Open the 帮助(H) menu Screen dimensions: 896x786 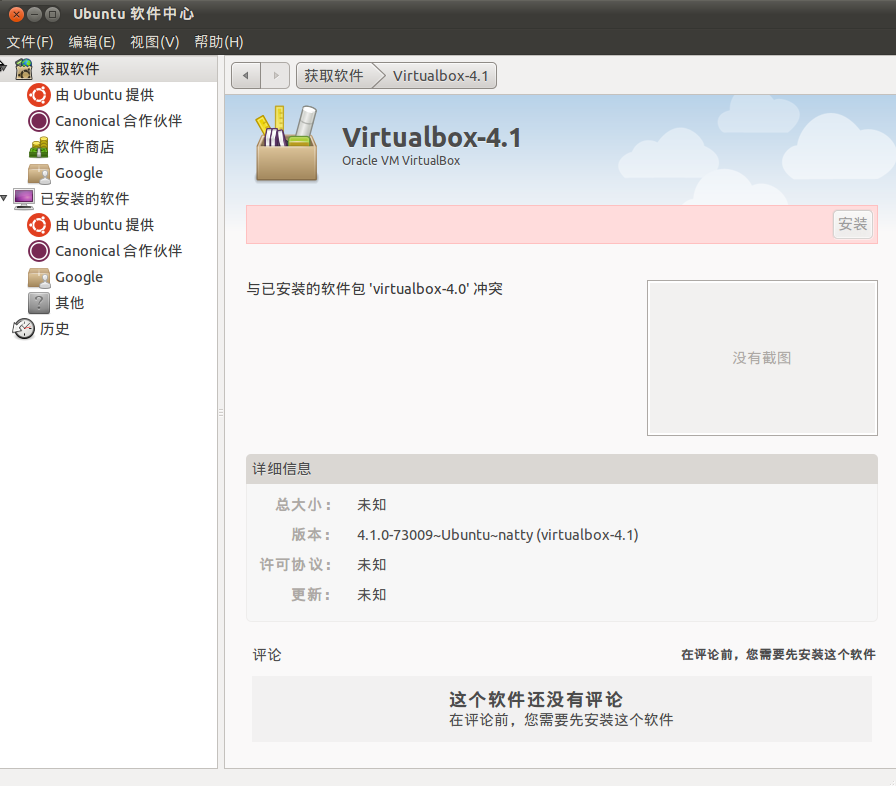pyautogui.click(x=218, y=42)
